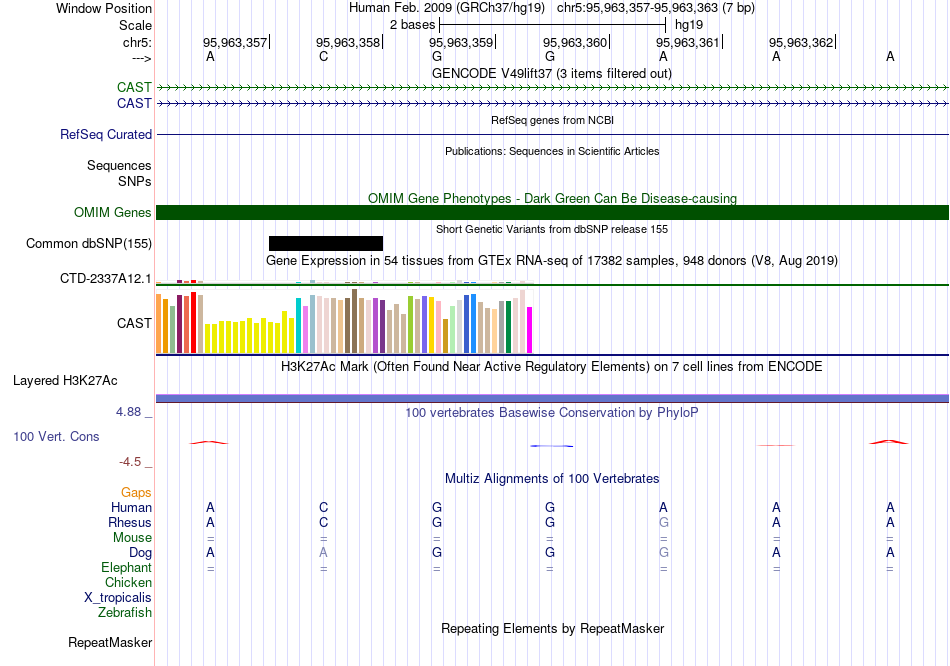Image resolution: width=950 pixels, height=666 pixels.
Task: Click the dark green OMIM Genes bar
Action: [553, 212]
